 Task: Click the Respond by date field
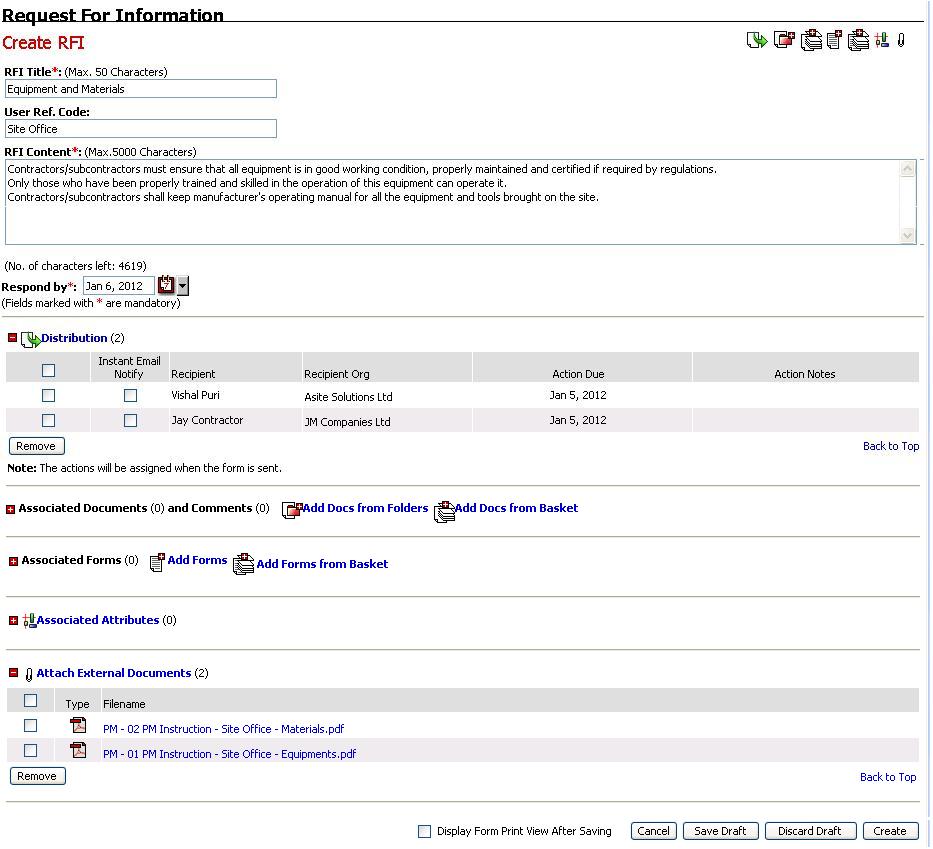tap(119, 286)
